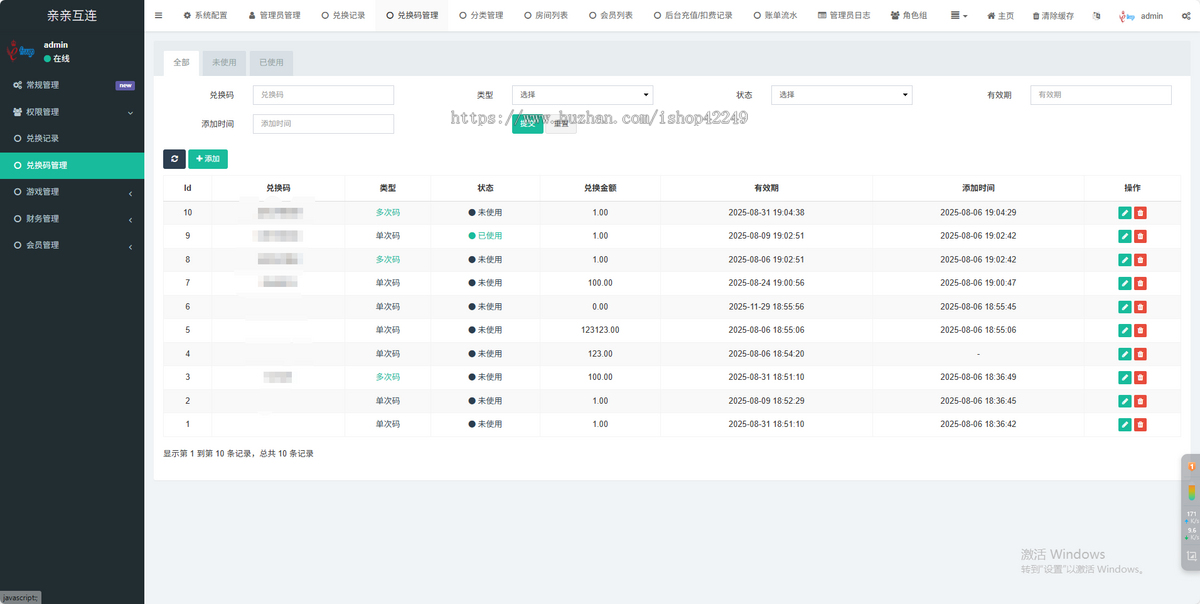Image resolution: width=1200 pixels, height=604 pixels.
Task: Collapse 权限管理 sidebar group
Action: tap(72, 112)
